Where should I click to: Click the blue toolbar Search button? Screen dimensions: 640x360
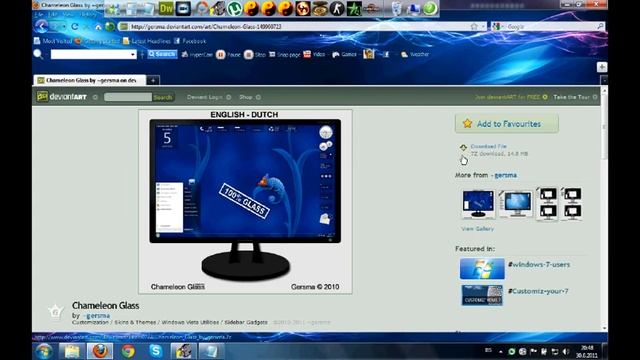coord(162,54)
